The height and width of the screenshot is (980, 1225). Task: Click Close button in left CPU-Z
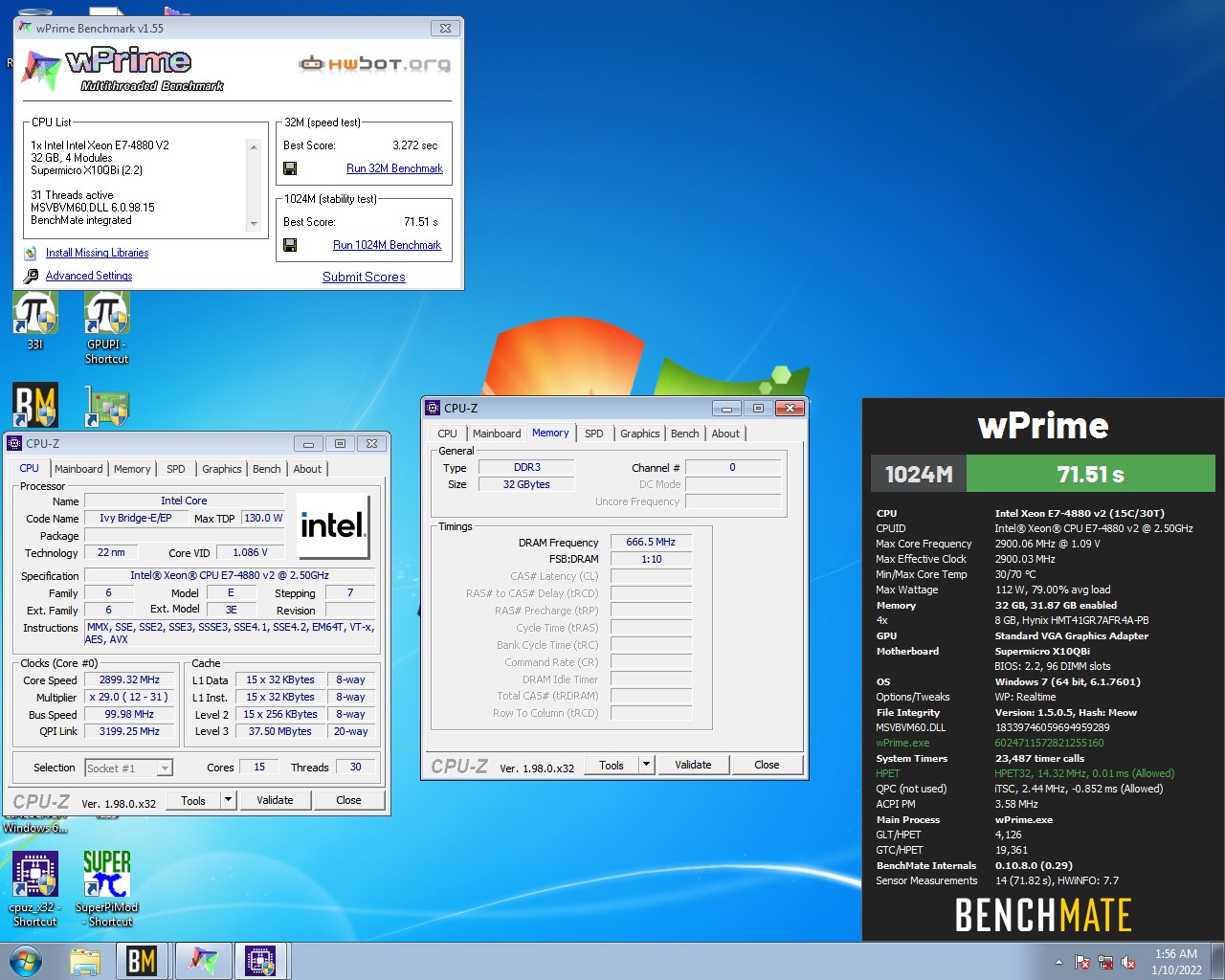pos(348,800)
